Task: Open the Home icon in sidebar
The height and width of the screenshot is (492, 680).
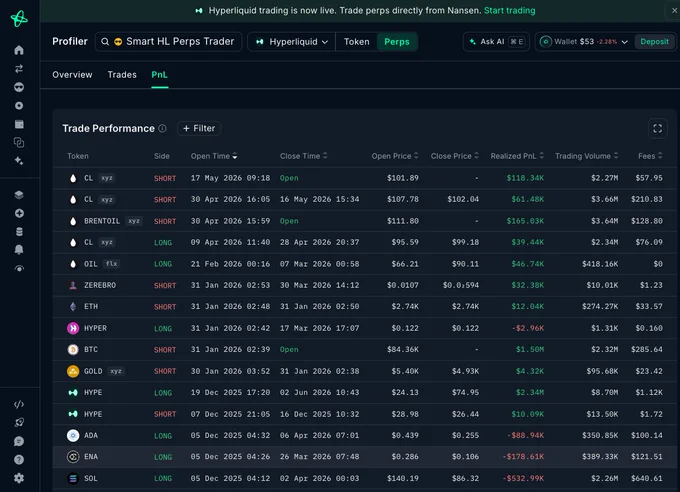Action: click(x=19, y=50)
